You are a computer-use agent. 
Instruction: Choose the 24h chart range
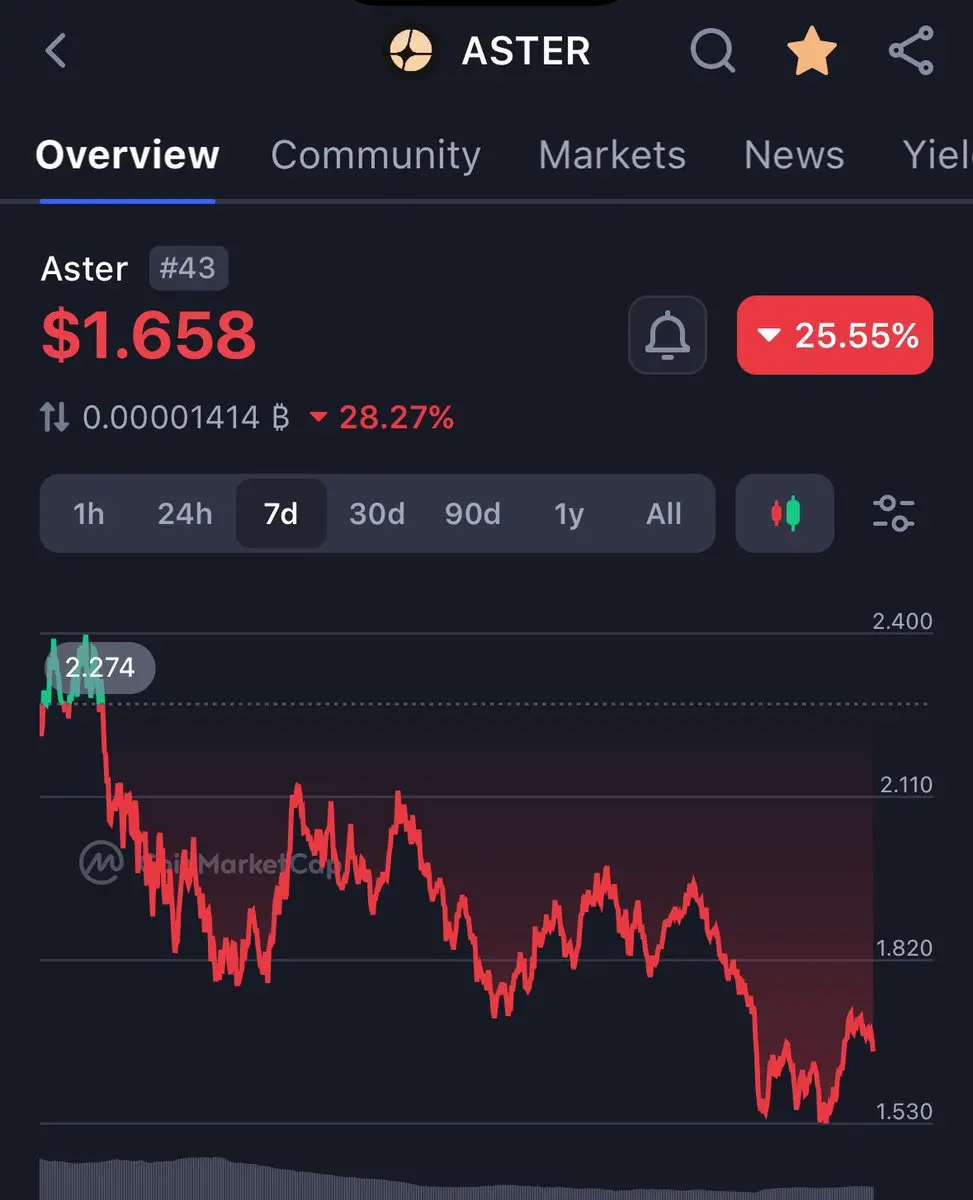tap(185, 514)
